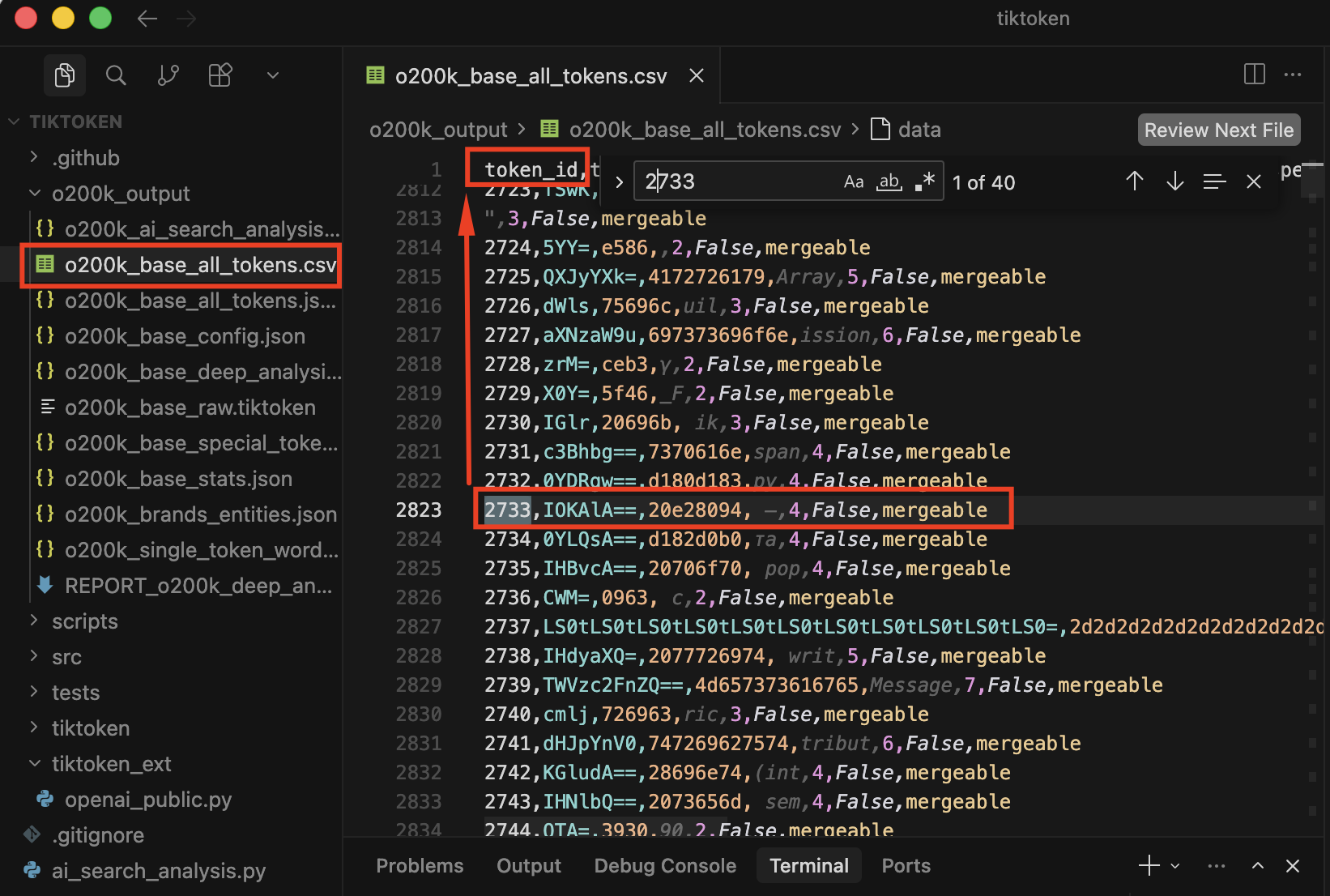Viewport: 1330px width, 896px height.
Task: Go to next find match arrow
Action: coord(1174,181)
